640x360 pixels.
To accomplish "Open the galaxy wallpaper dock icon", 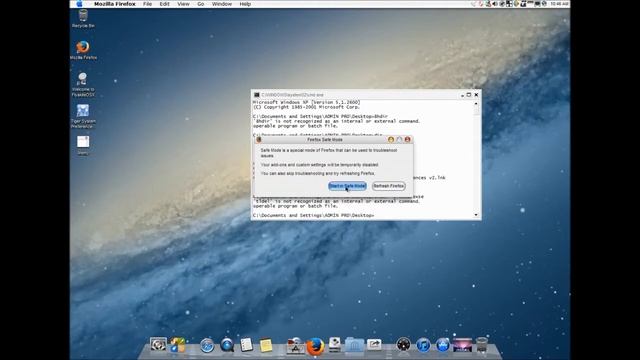I will tap(462, 345).
